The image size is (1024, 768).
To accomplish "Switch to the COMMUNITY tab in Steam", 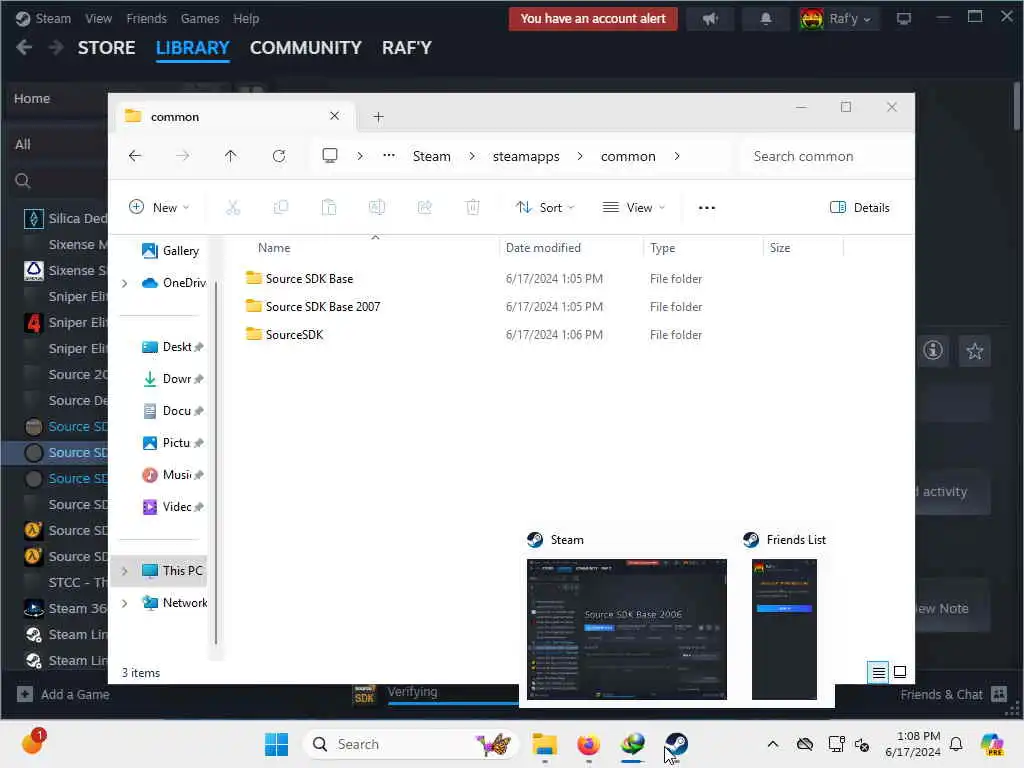I will pyautogui.click(x=305, y=48).
